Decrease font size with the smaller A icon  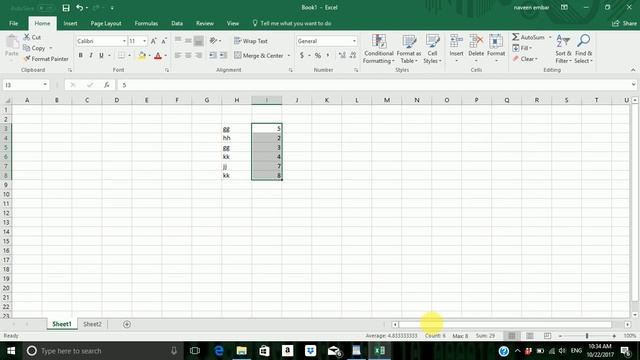164,41
